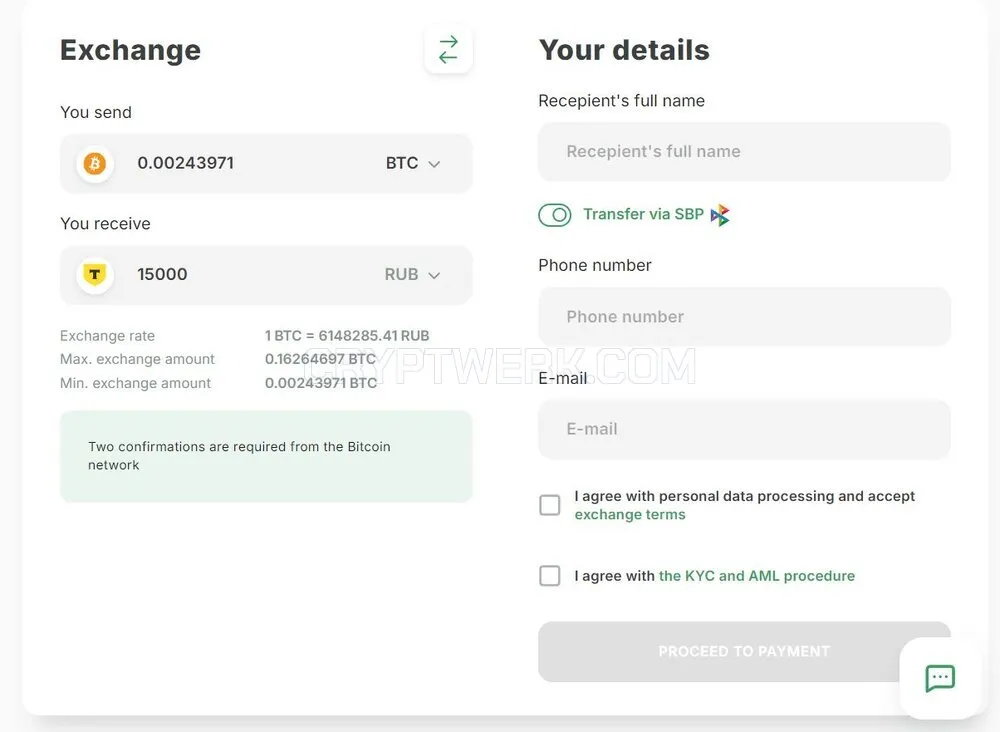Click the You send amount 0.00243971
This screenshot has width=1000, height=732.
click(x=186, y=163)
